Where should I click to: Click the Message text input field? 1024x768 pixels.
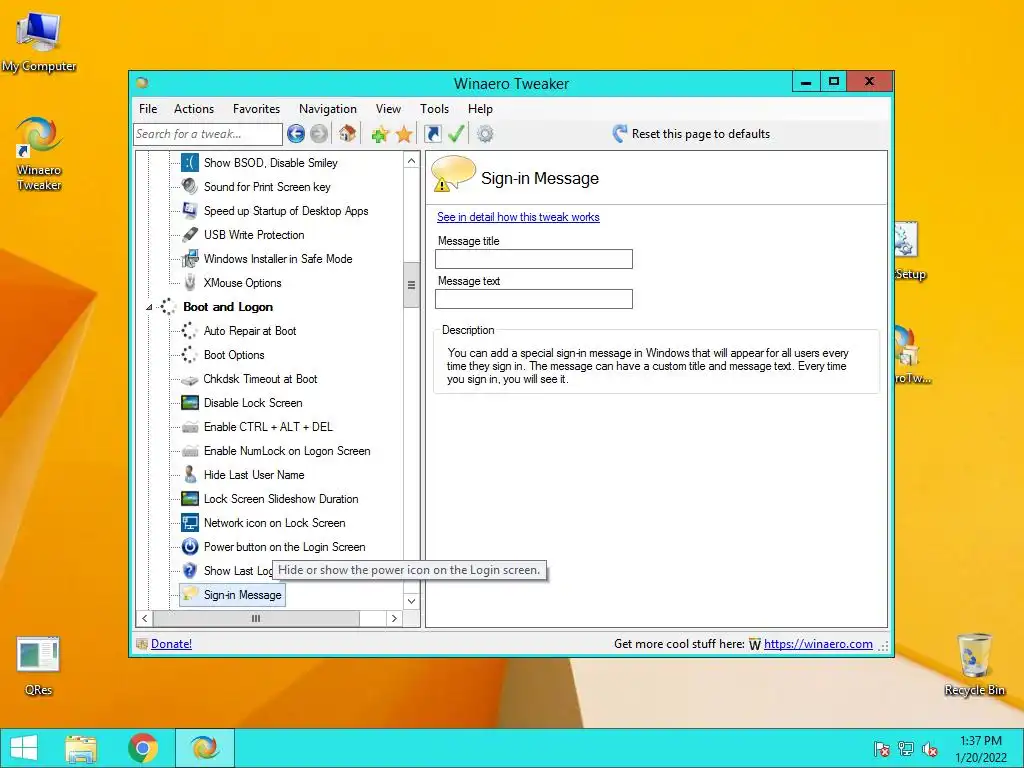click(x=534, y=299)
